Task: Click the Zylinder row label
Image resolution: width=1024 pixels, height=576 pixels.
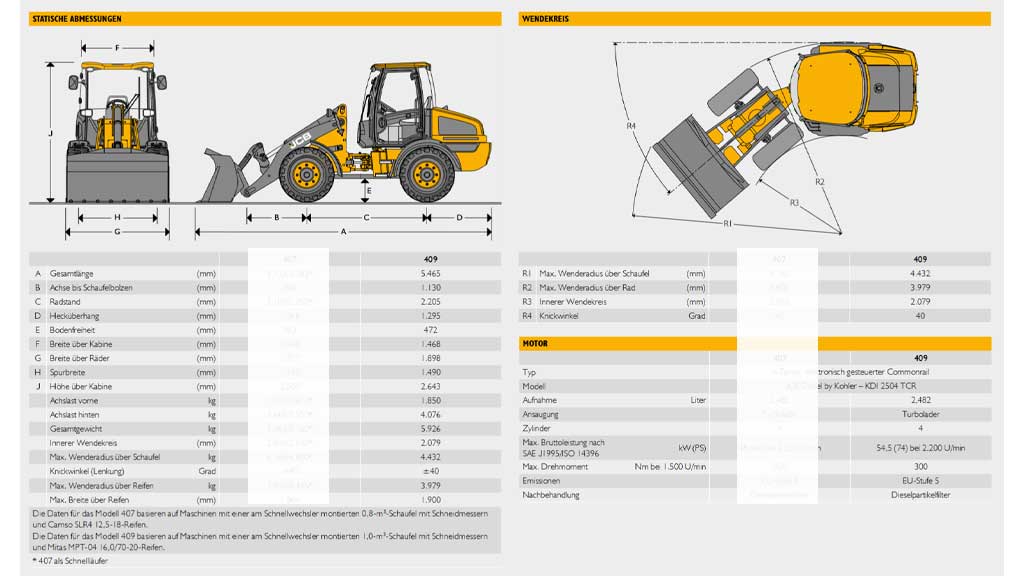Action: point(536,428)
